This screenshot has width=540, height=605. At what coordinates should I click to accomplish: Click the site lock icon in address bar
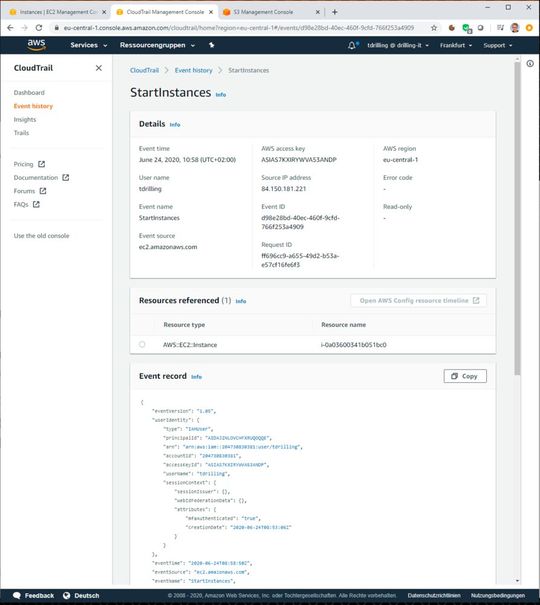click(56, 28)
